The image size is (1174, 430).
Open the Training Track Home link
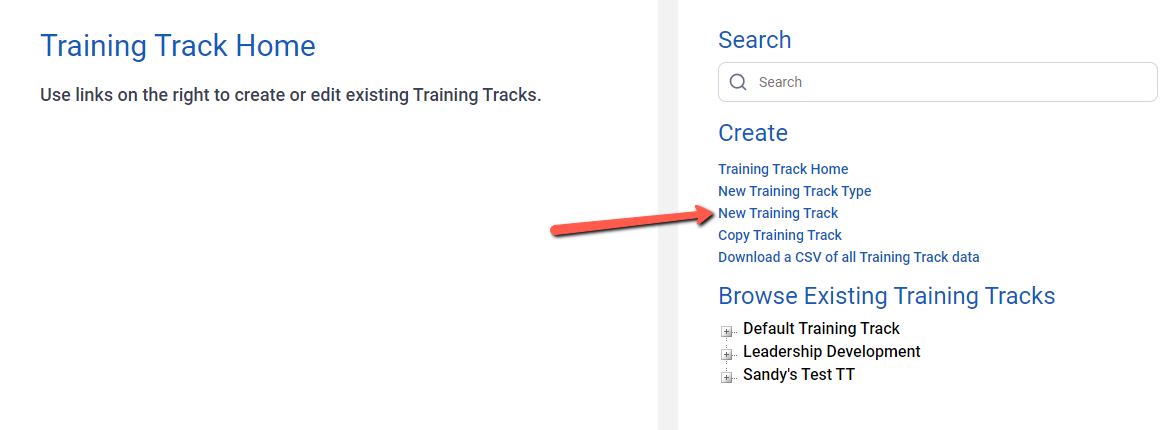coord(783,169)
